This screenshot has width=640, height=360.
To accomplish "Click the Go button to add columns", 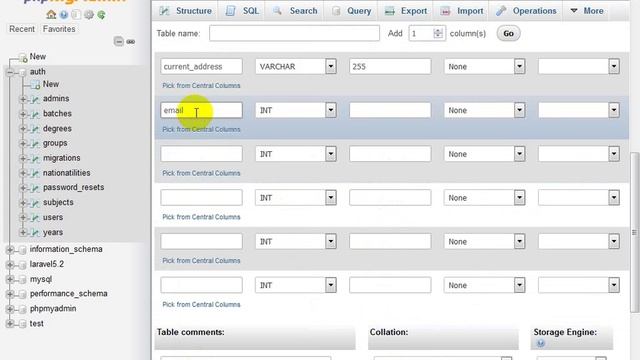I will click(508, 33).
